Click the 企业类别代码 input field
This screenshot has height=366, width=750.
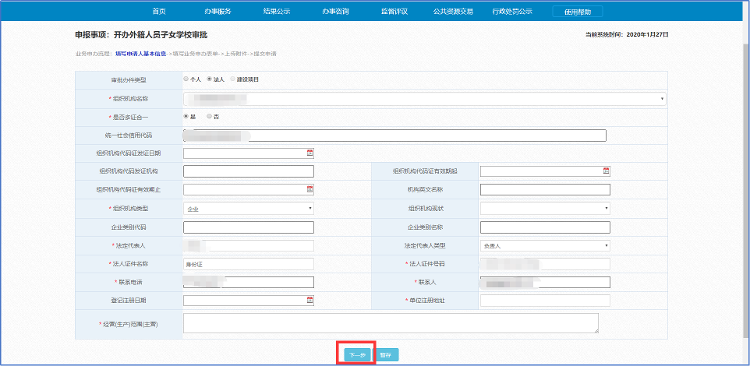point(248,227)
